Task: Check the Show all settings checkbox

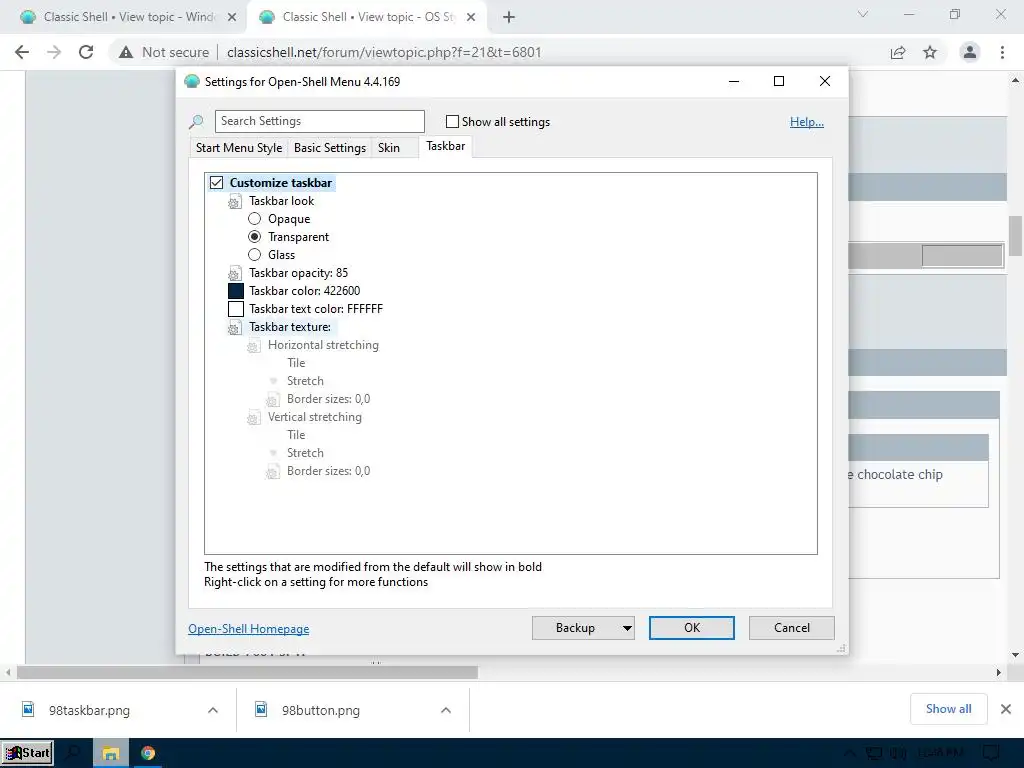Action: (x=452, y=121)
